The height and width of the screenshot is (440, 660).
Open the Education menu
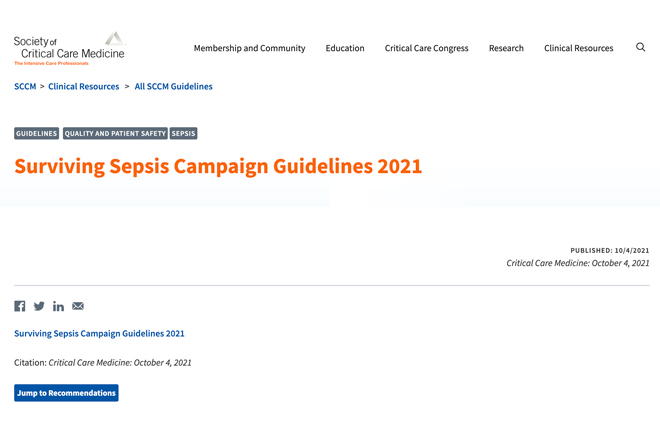345,48
